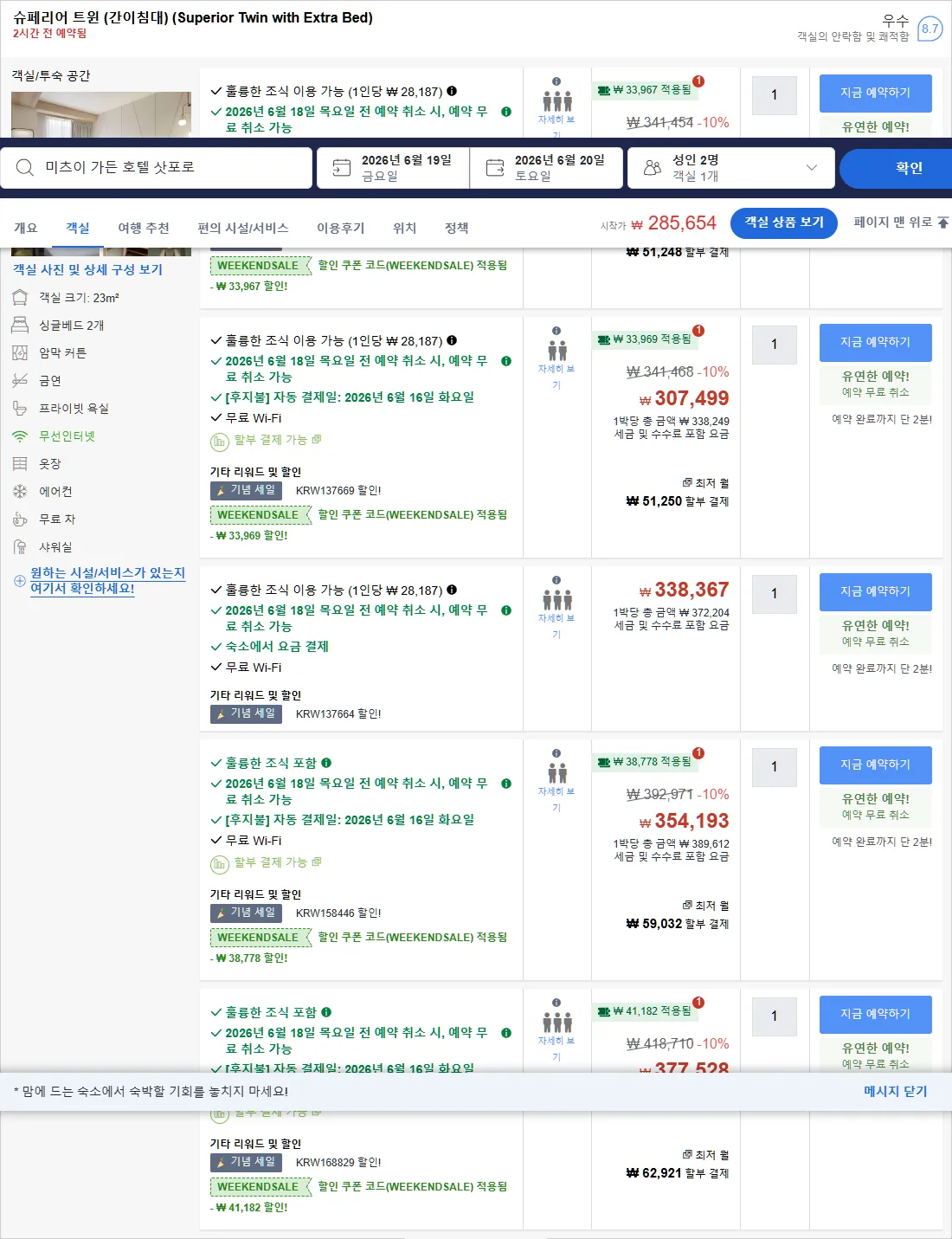Screen dimensions: 952x1239
Task: Focus the hotel search field 미즈이 가든 호텔 삿포로
Action: (x=157, y=168)
